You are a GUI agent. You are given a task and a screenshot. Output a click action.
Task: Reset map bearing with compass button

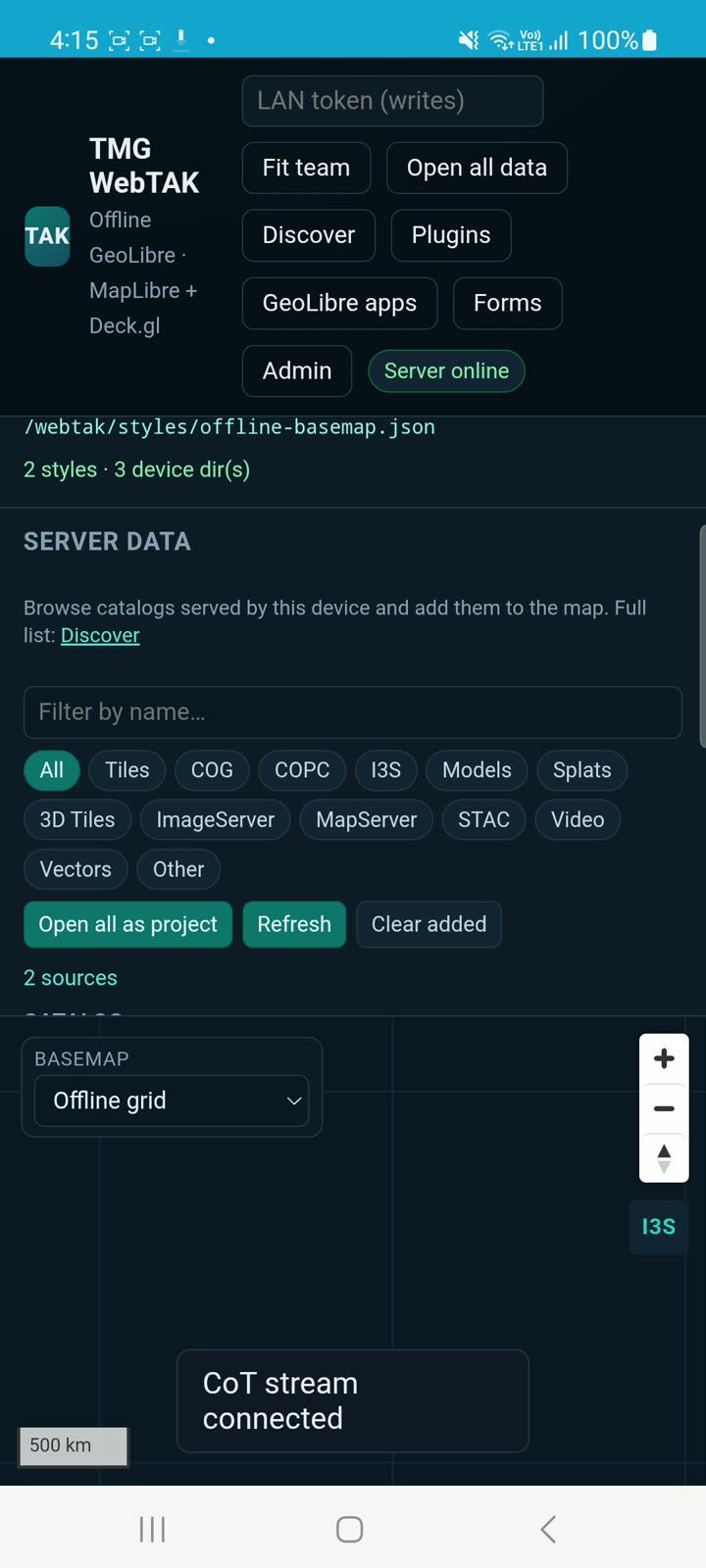pyautogui.click(x=664, y=1158)
